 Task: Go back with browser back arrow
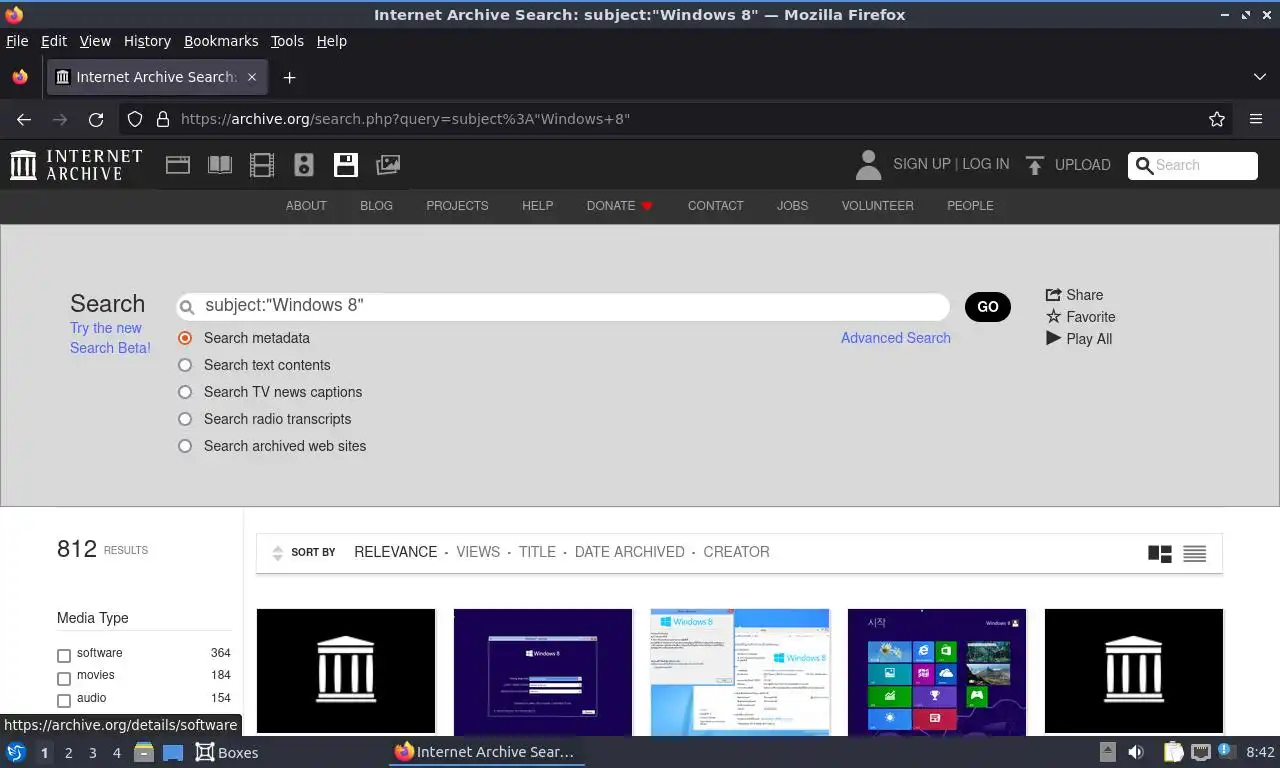pos(24,119)
